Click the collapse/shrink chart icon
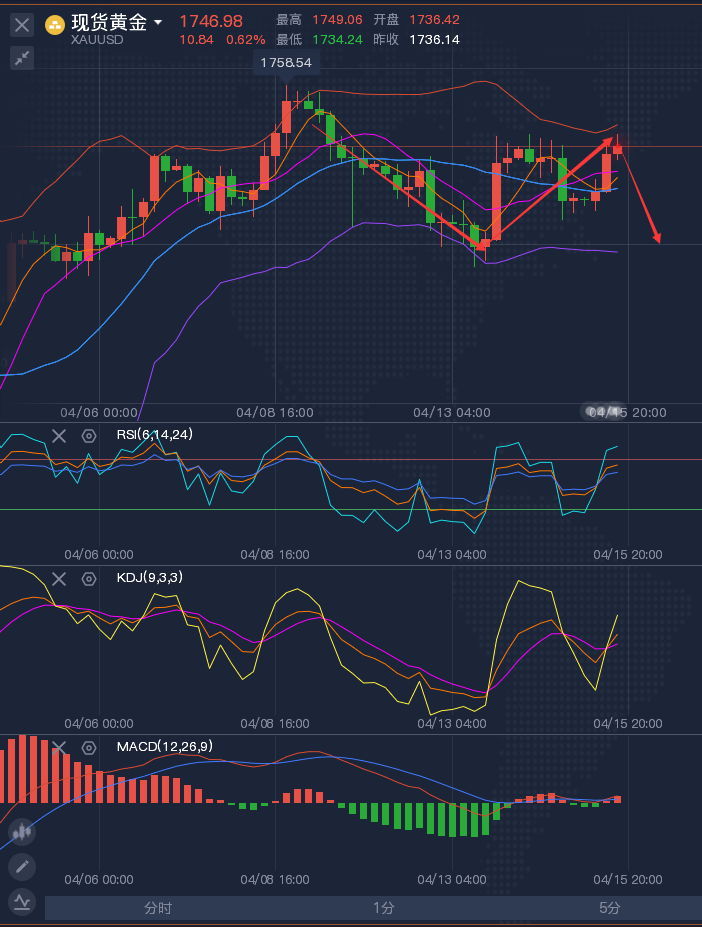702x927 pixels. point(22,58)
